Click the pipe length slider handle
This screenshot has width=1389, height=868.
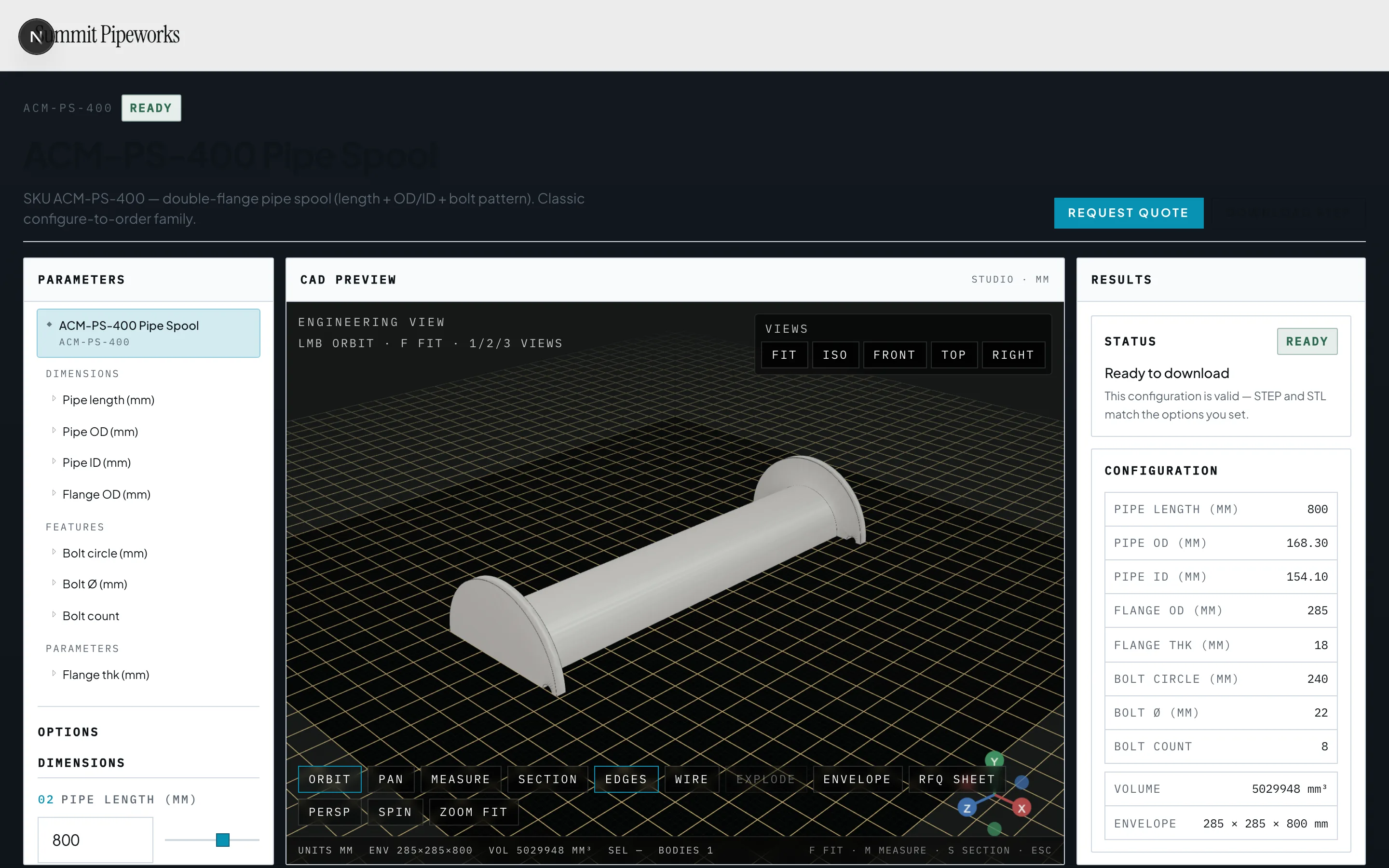[223, 840]
